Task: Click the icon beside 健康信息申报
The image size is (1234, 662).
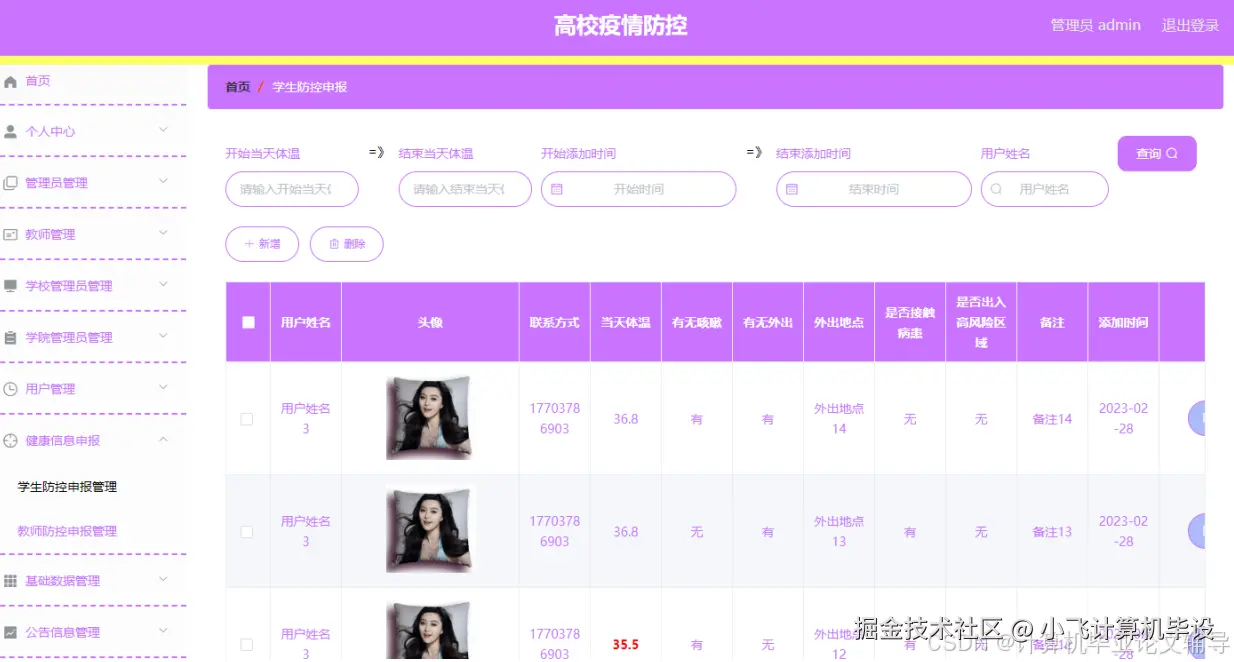Action: [11, 440]
